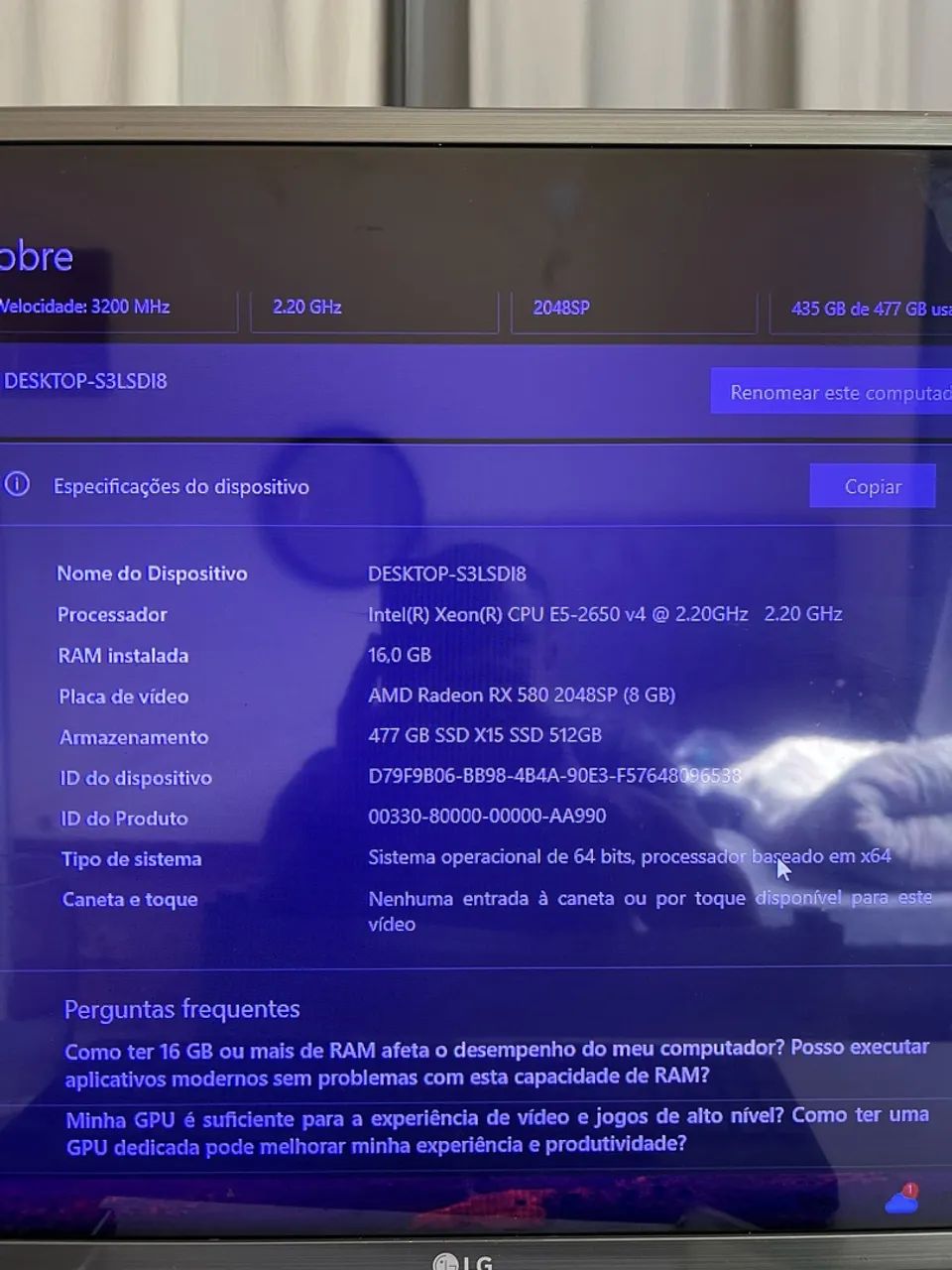
Task: Click the Tipo de sistema label
Action: coord(132,859)
